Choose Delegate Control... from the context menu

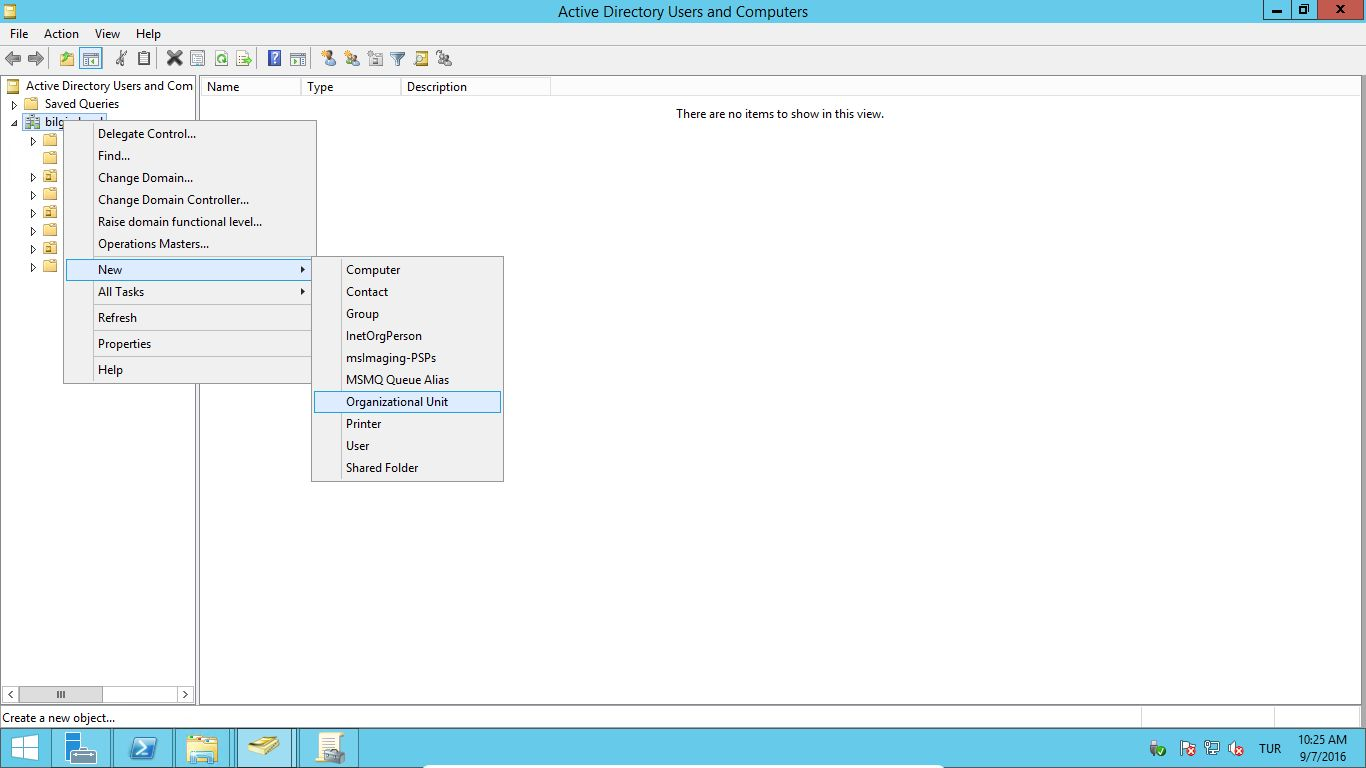click(189, 134)
